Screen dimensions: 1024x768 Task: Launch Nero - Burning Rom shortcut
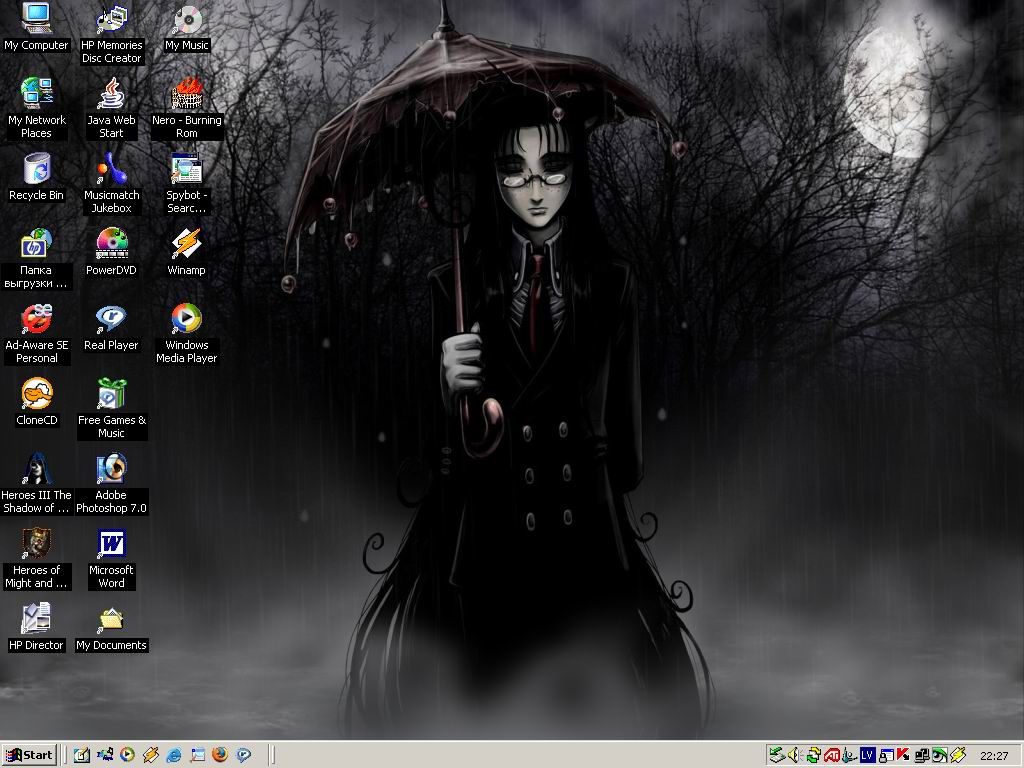click(x=187, y=108)
